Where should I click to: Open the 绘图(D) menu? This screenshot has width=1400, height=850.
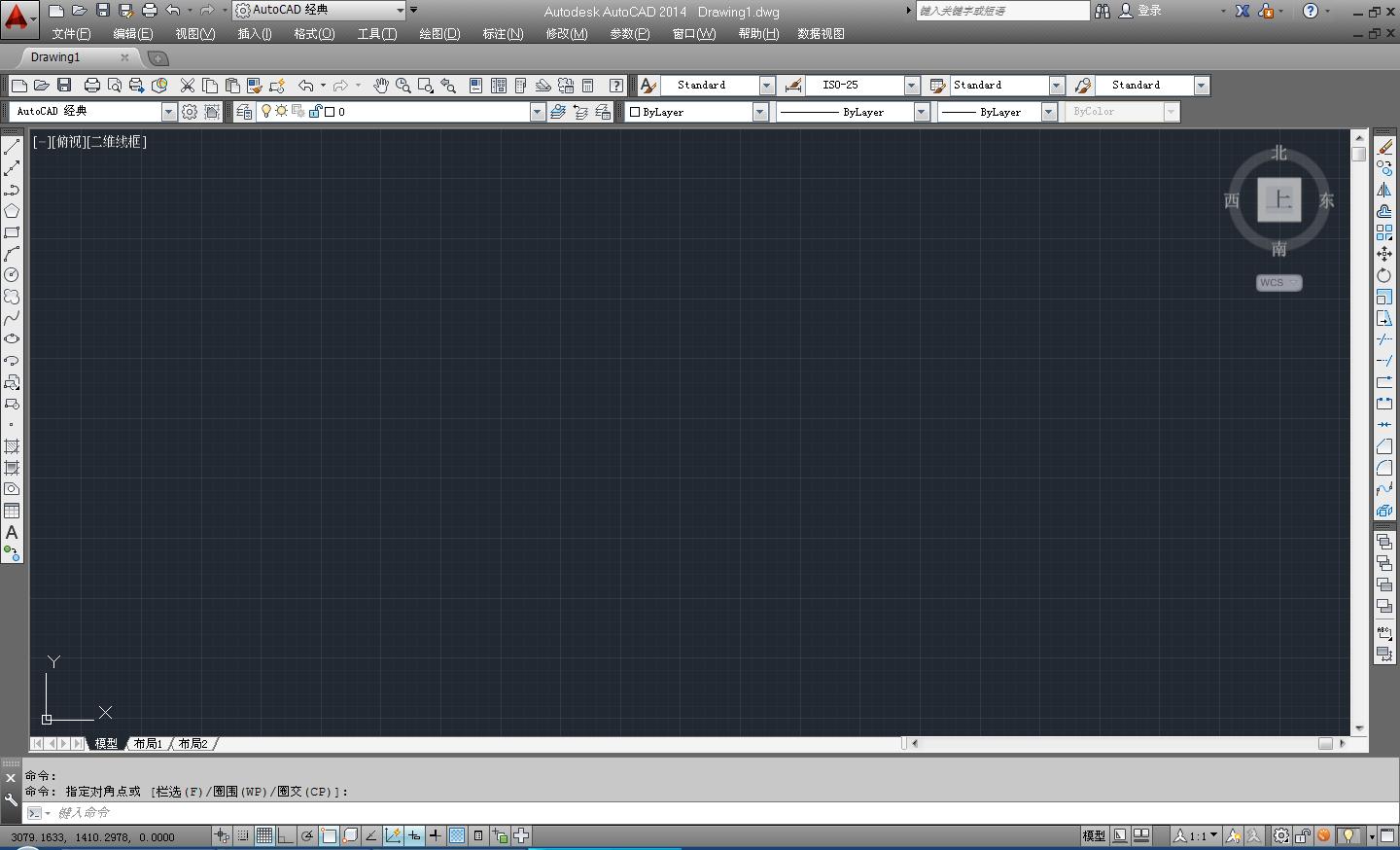[x=439, y=34]
